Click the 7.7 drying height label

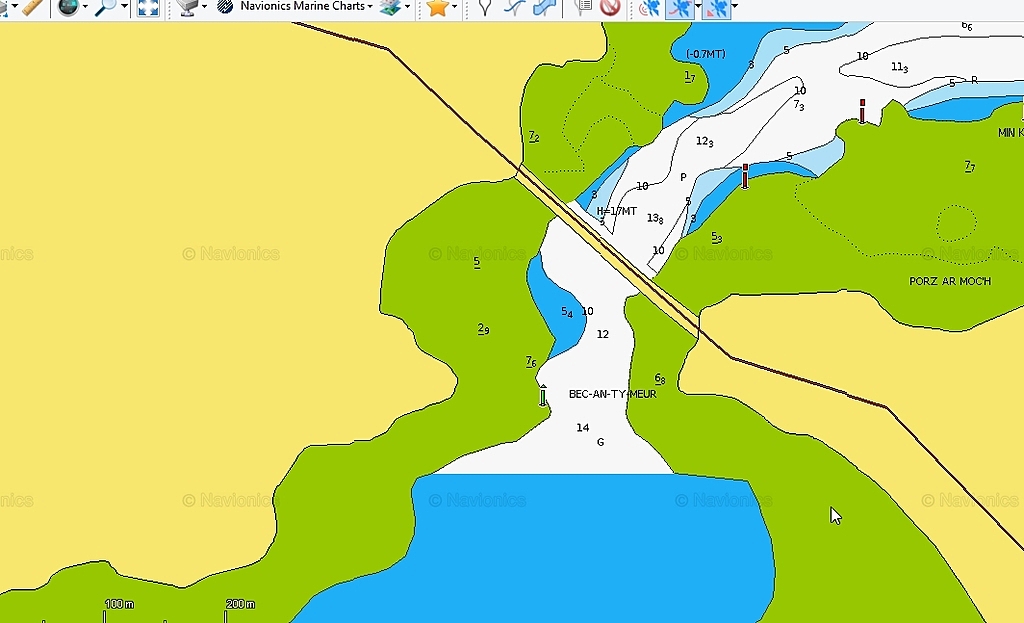(970, 166)
